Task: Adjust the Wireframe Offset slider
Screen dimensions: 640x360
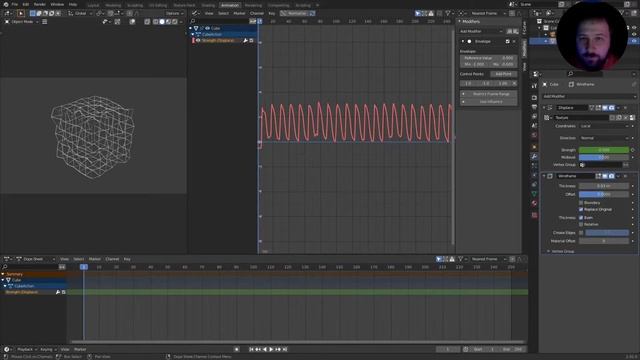Action: 604,194
